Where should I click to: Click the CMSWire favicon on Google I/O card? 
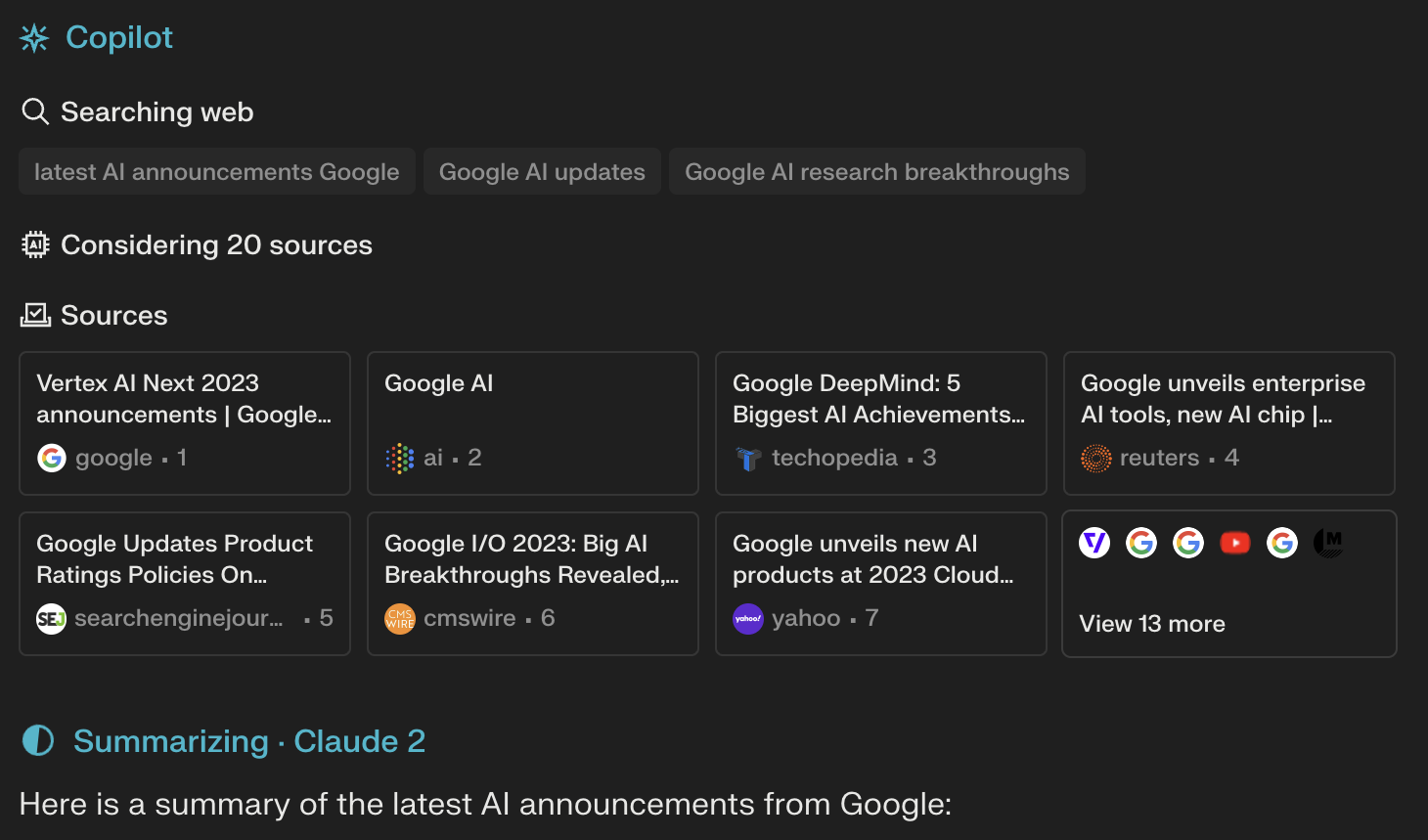coord(400,618)
